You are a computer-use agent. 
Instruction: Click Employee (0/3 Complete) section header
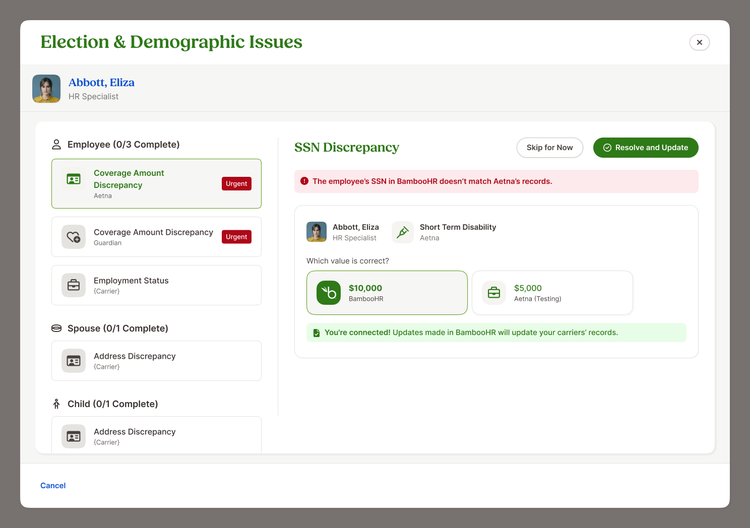pos(123,144)
